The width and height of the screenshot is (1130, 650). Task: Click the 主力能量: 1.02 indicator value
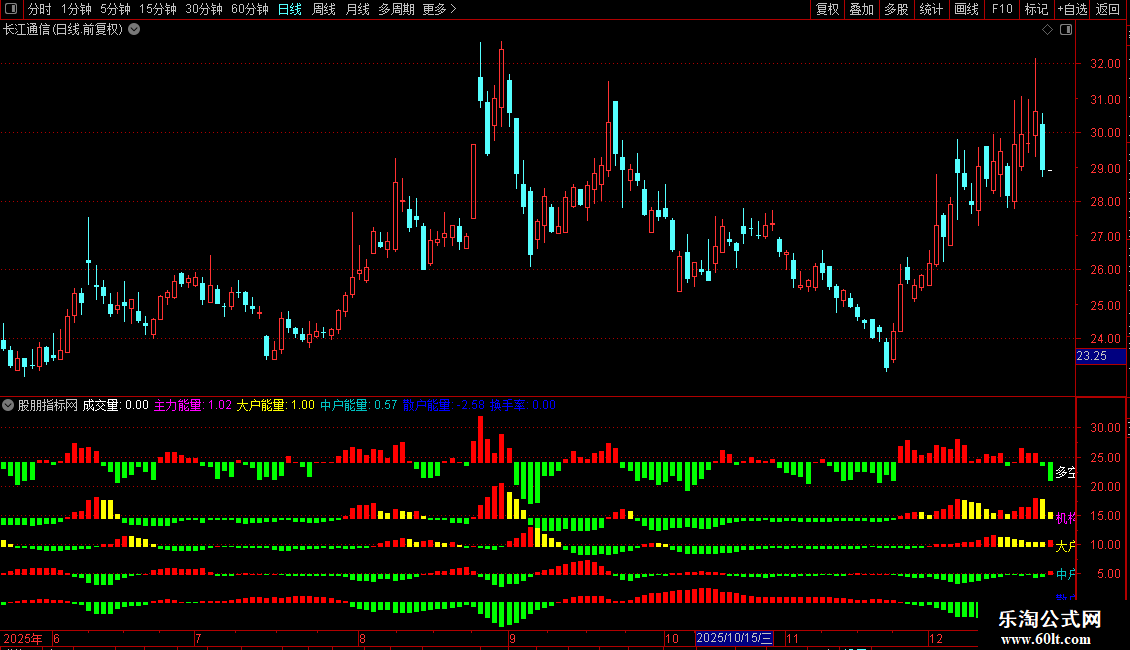click(192, 405)
